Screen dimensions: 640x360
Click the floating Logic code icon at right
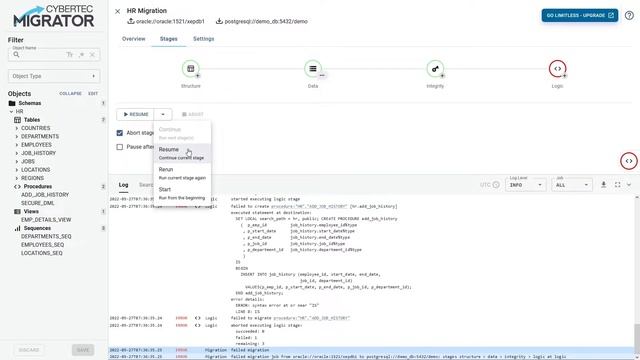coord(629,161)
